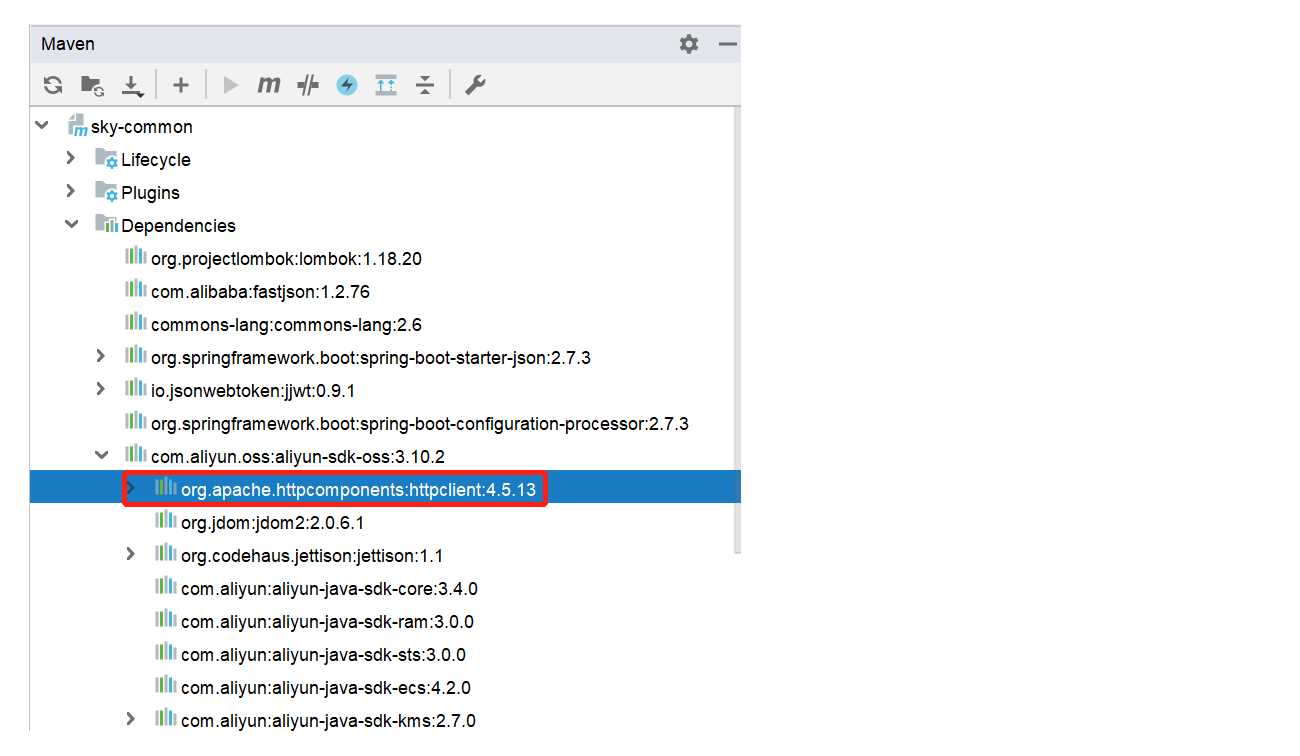The image size is (1300, 756).
Task: Collapse the sky-common project root
Action: point(41,125)
